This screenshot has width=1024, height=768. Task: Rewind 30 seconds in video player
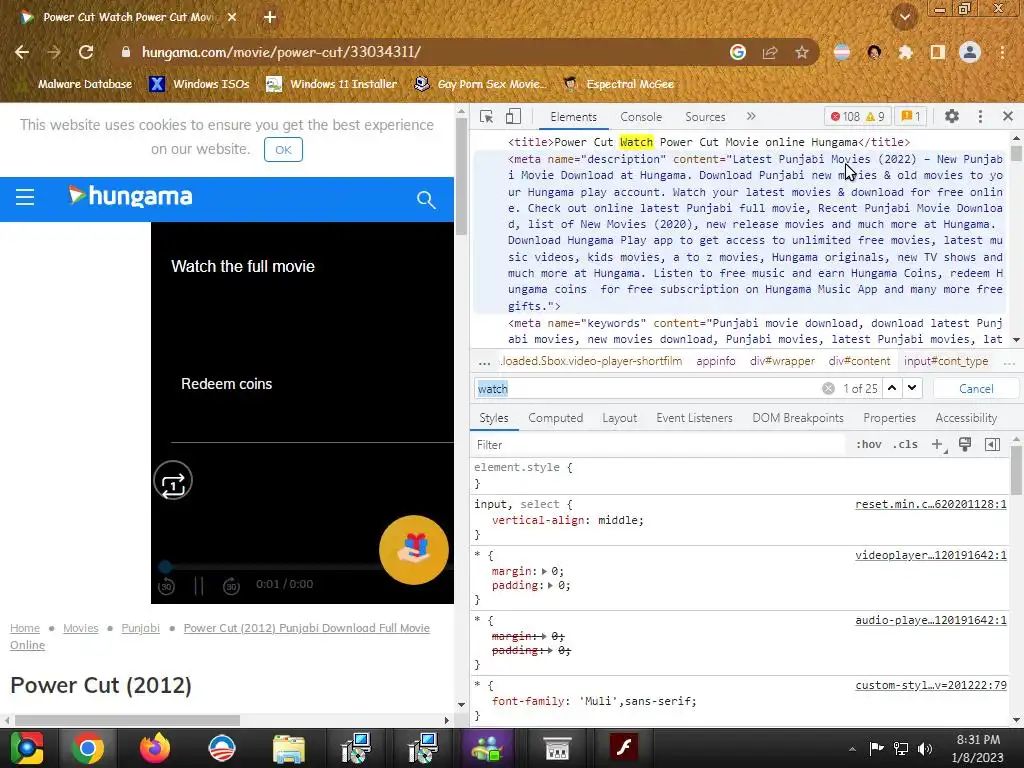coord(167,586)
